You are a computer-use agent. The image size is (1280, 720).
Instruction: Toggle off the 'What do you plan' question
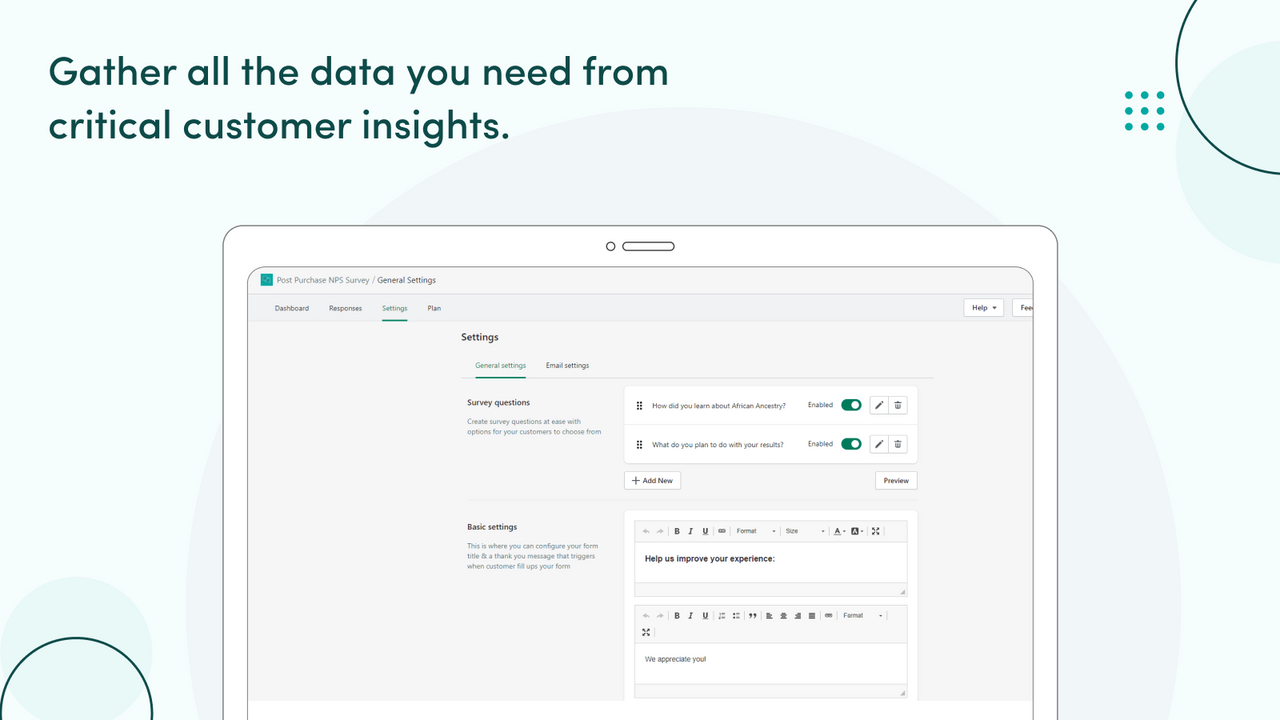click(x=850, y=444)
